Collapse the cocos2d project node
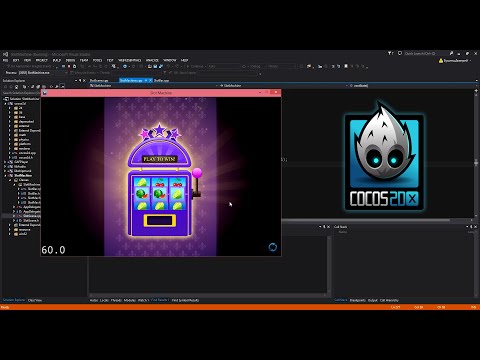This screenshot has height=360, width=480. 6,104
